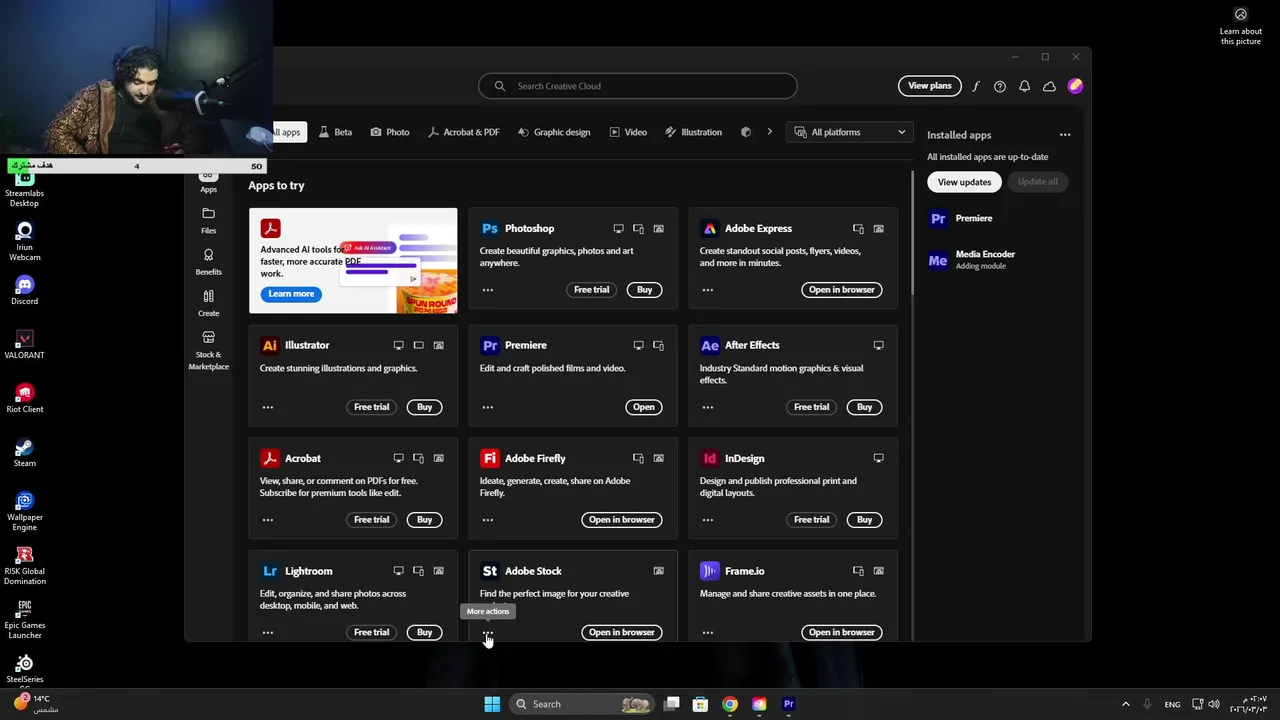Click the Search Creative Cloud field
Image resolution: width=1280 pixels, height=720 pixels.
[x=638, y=86]
